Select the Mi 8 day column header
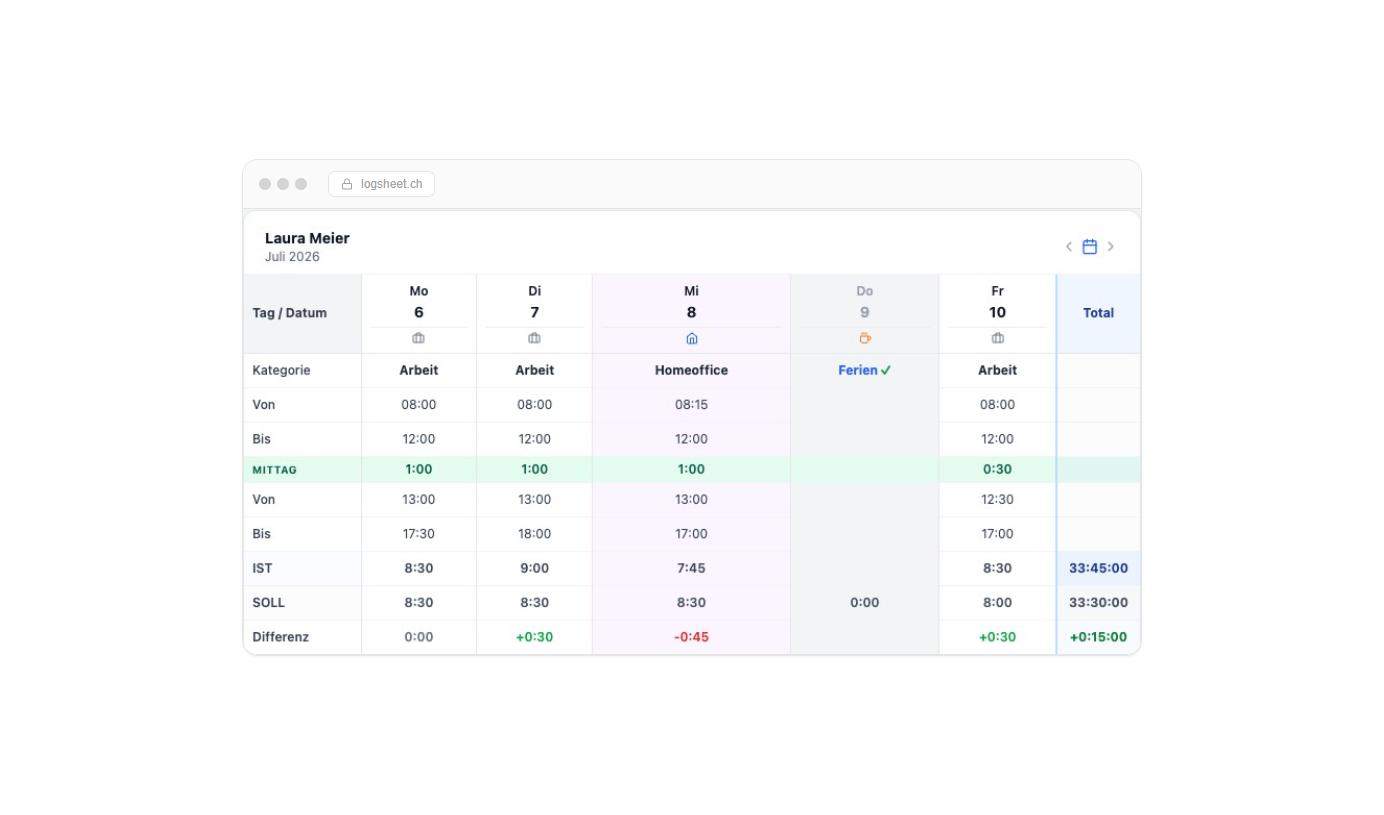 tap(691, 313)
